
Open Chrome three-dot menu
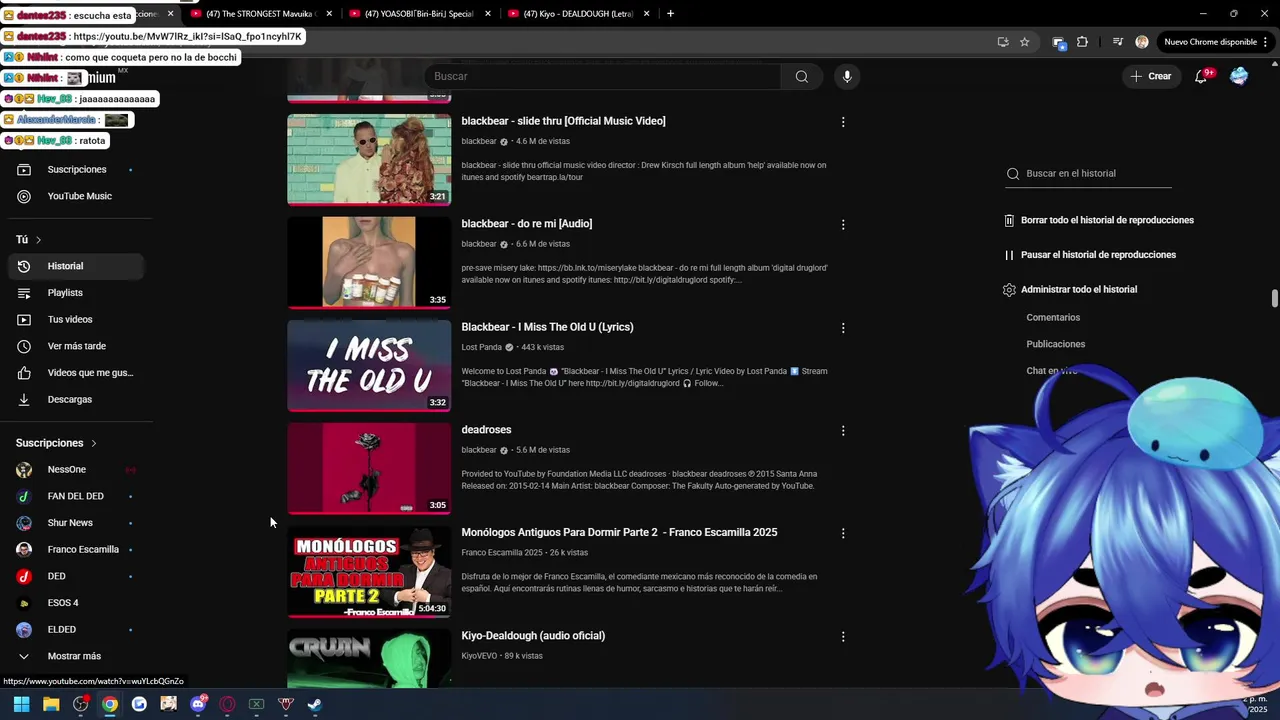[x=1266, y=42]
